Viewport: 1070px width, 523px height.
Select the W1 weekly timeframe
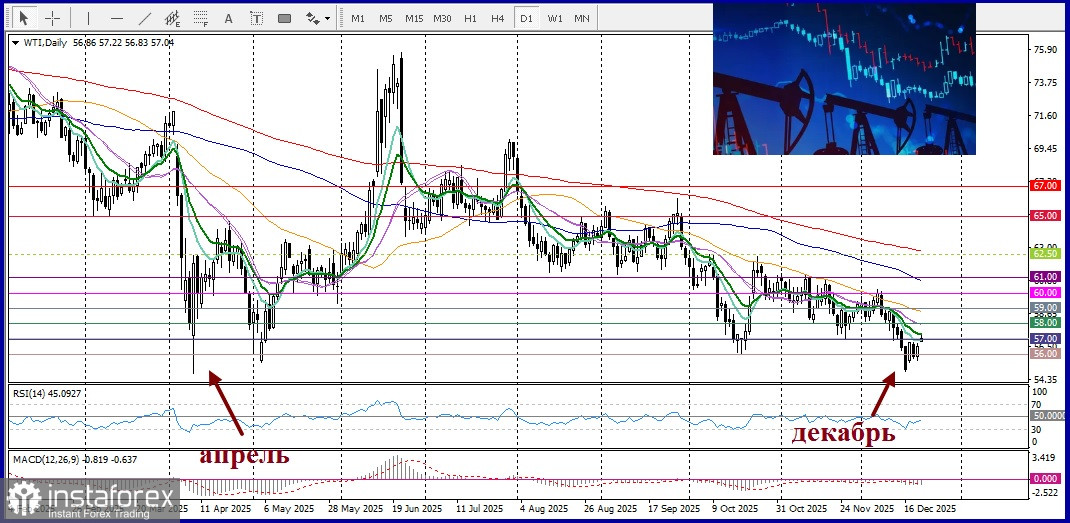554,18
